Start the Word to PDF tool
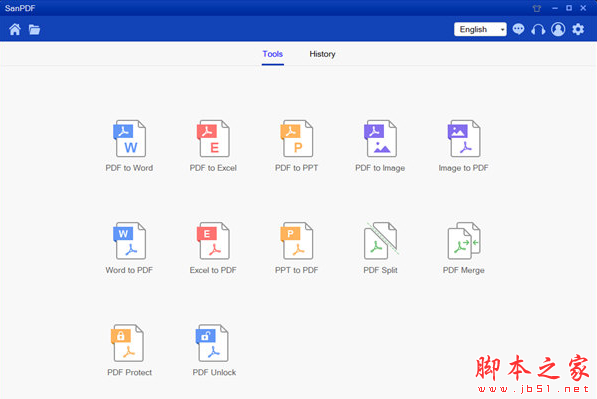 pyautogui.click(x=129, y=248)
